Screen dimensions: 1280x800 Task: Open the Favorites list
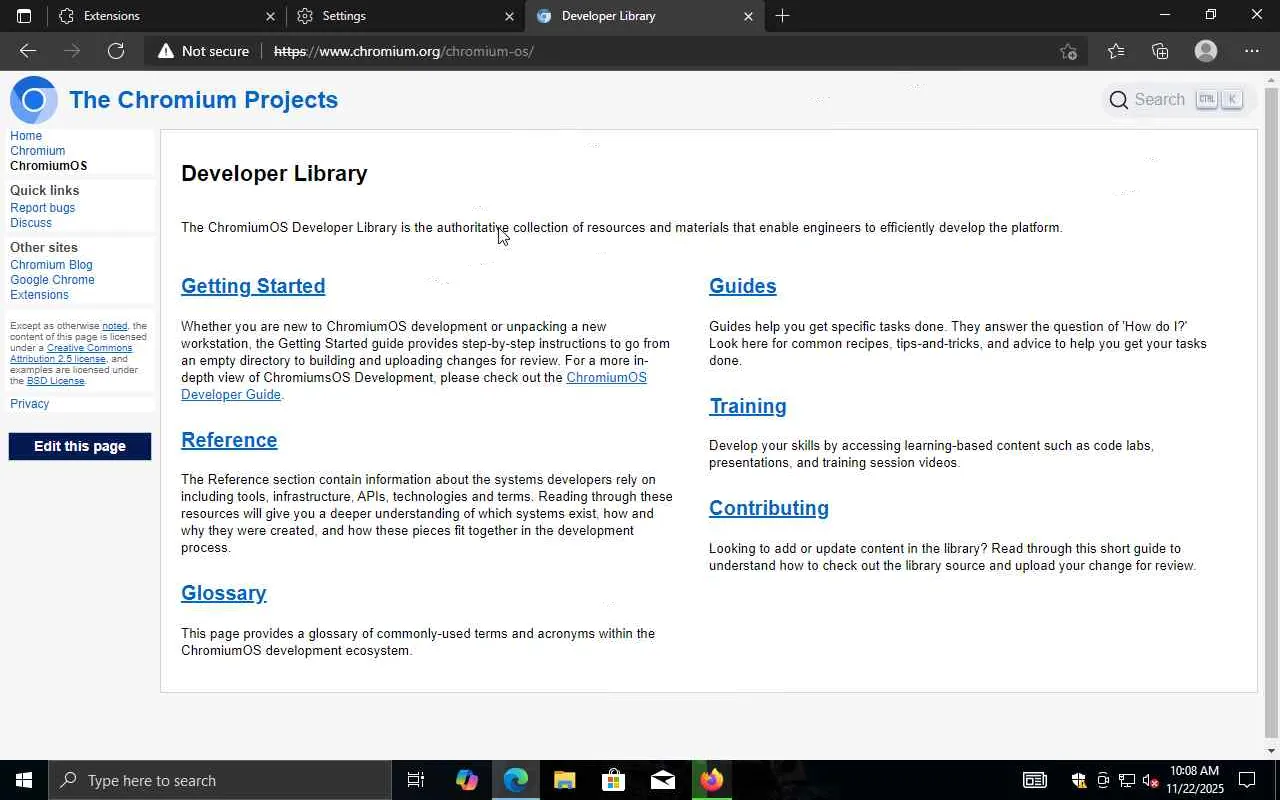[1115, 51]
